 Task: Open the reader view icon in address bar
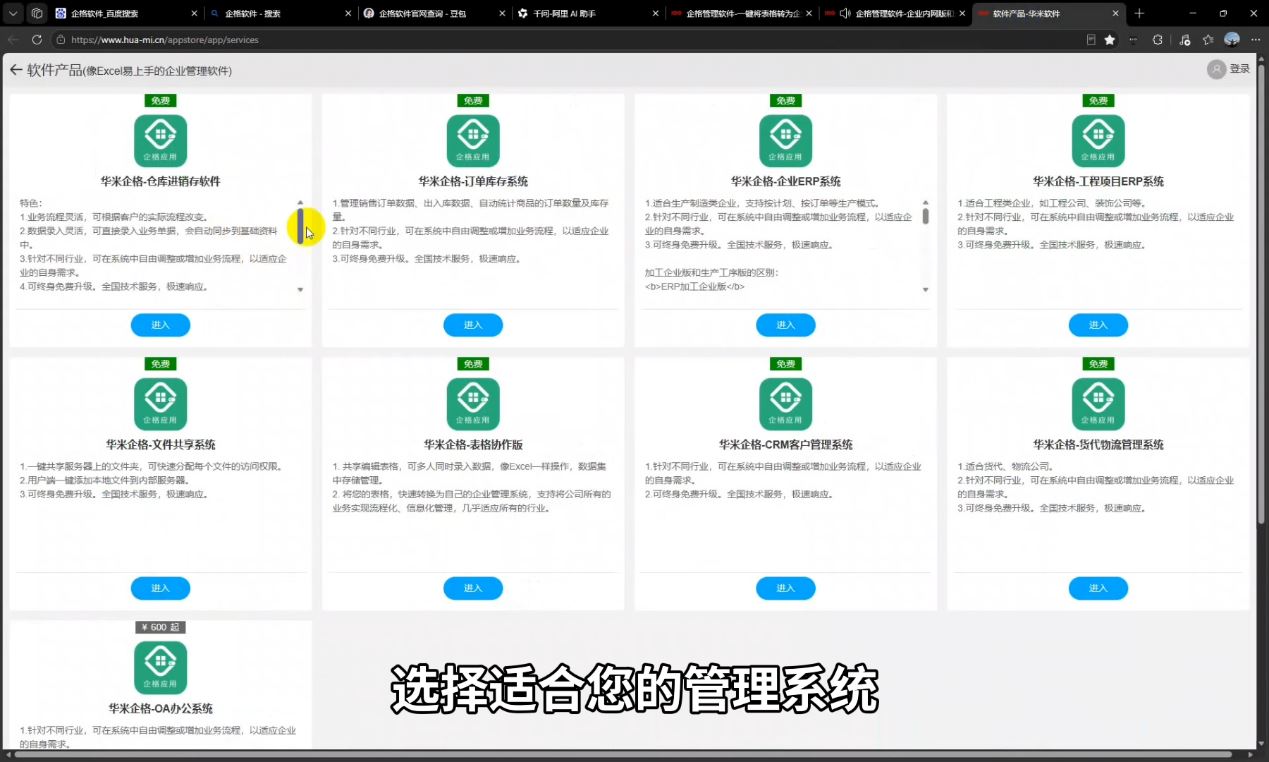(x=1091, y=40)
